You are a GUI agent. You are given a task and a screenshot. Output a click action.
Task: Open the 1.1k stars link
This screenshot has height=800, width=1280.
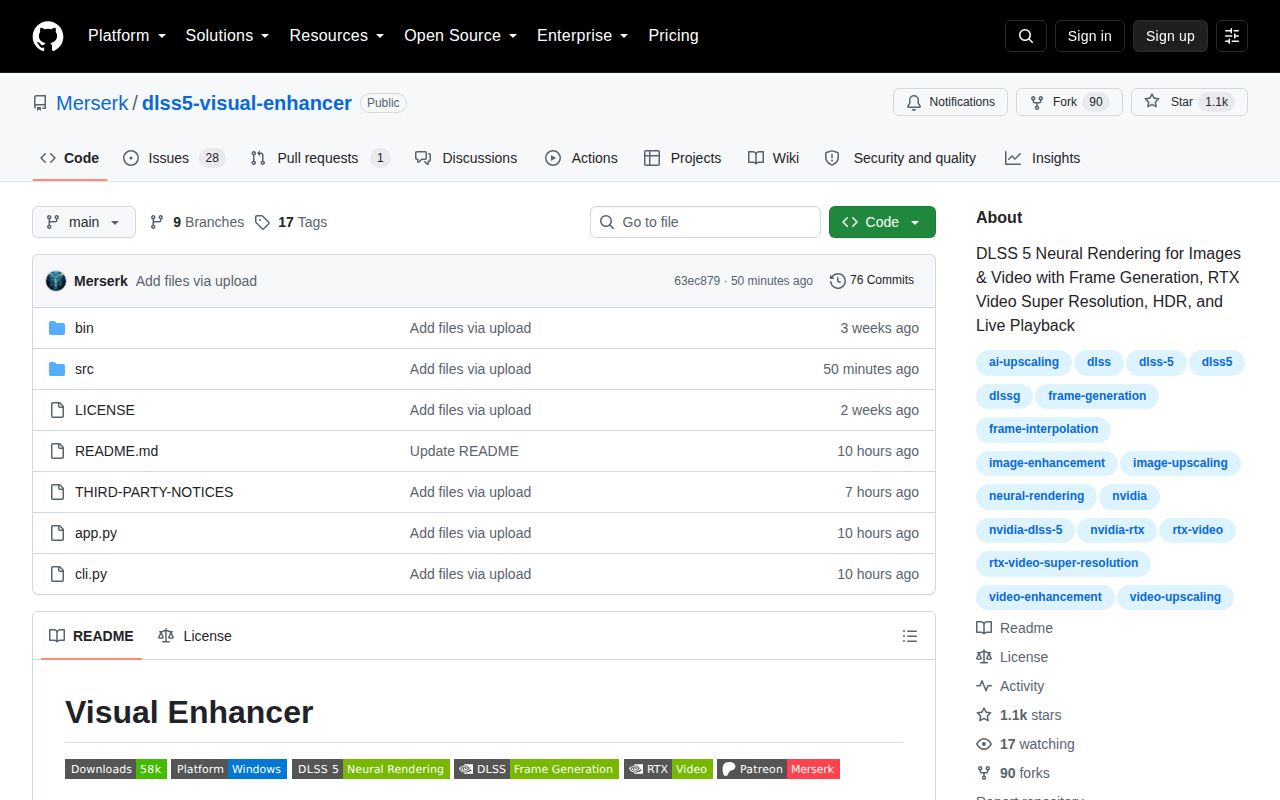pyautogui.click(x=1019, y=715)
